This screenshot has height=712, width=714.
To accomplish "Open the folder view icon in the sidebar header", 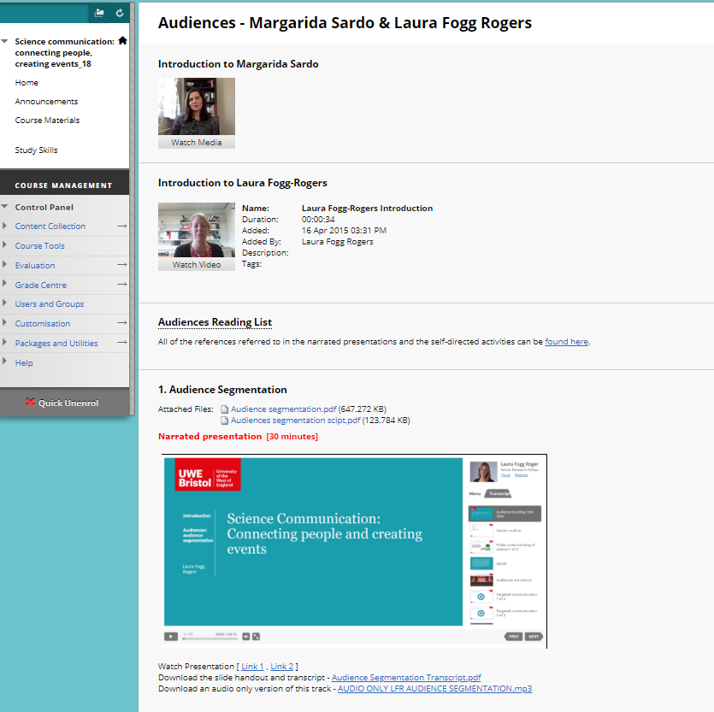I will 99,13.
